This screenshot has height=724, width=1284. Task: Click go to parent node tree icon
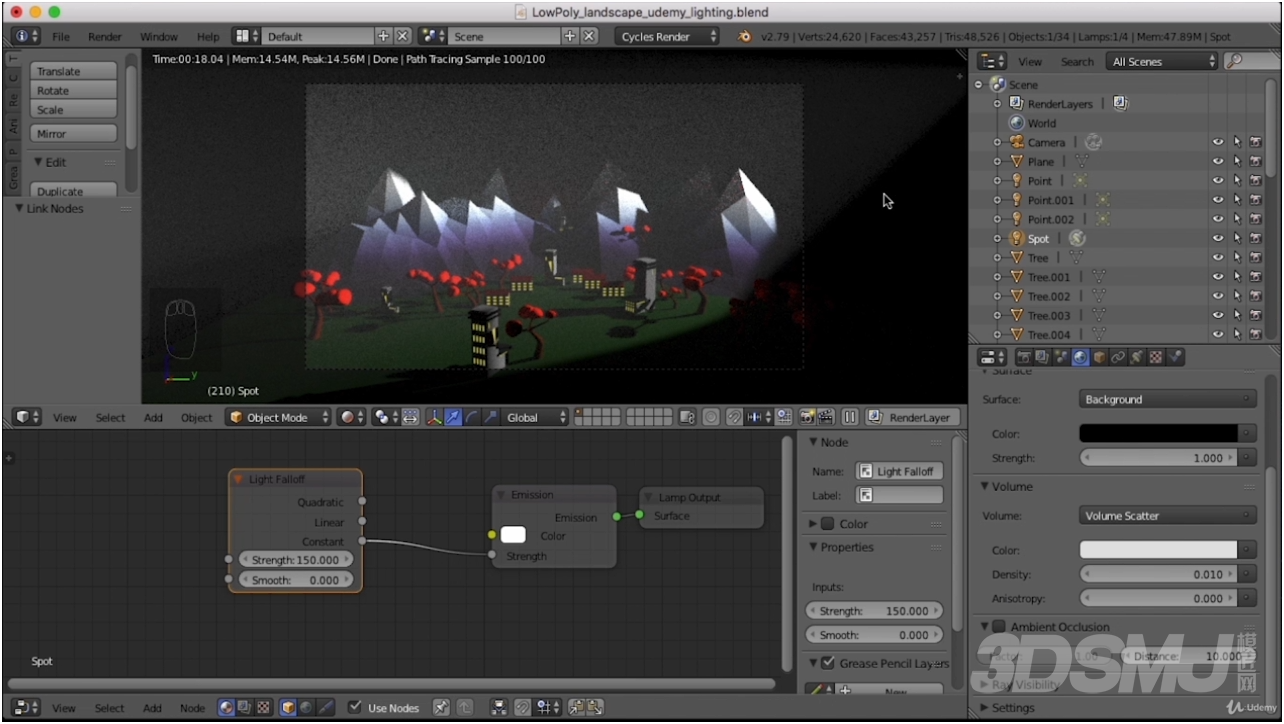[x=464, y=708]
